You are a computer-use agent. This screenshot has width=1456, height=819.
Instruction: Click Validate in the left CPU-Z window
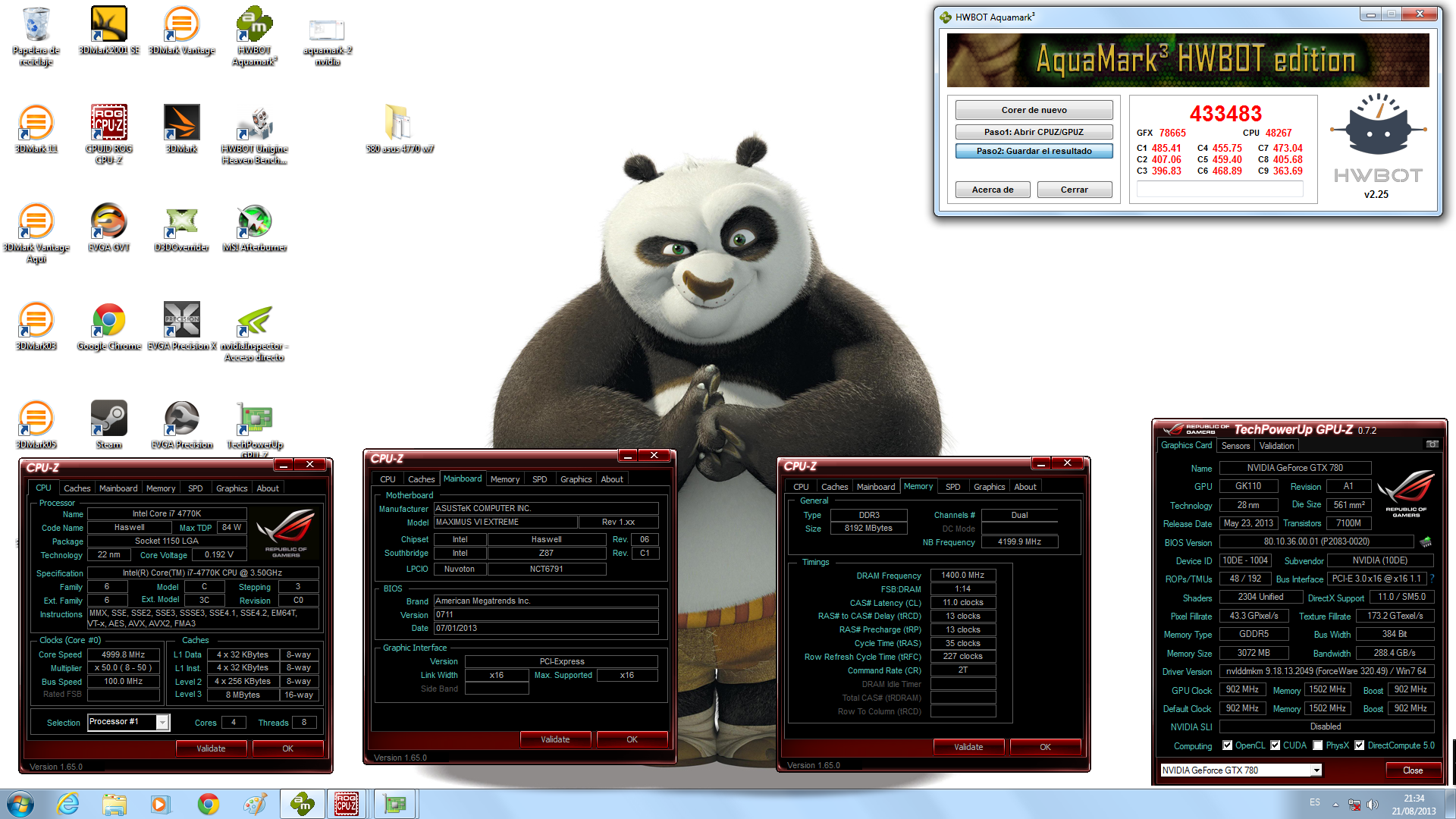click(211, 748)
